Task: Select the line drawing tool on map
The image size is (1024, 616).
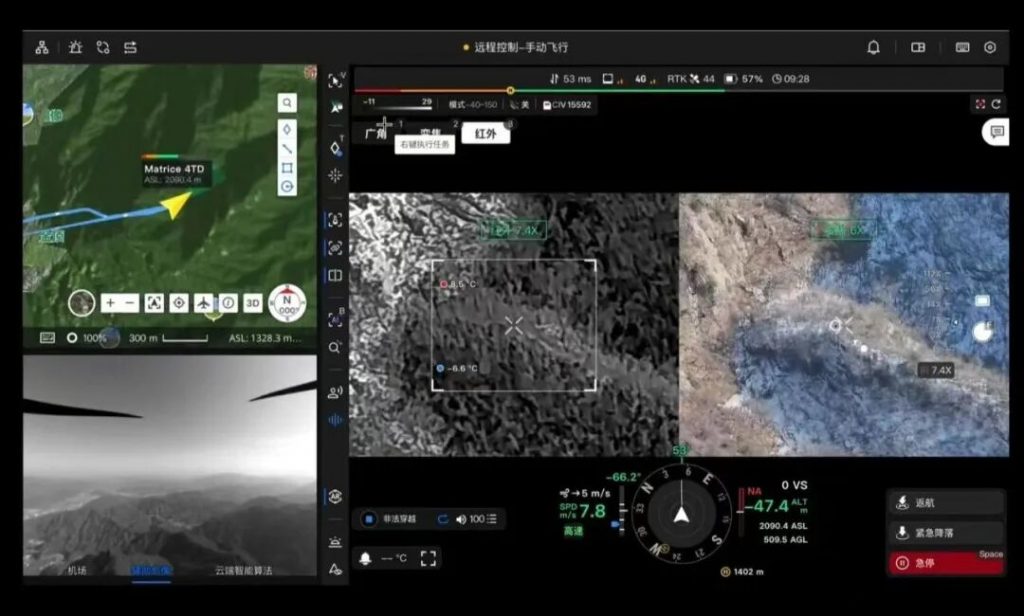Action: pyautogui.click(x=287, y=148)
